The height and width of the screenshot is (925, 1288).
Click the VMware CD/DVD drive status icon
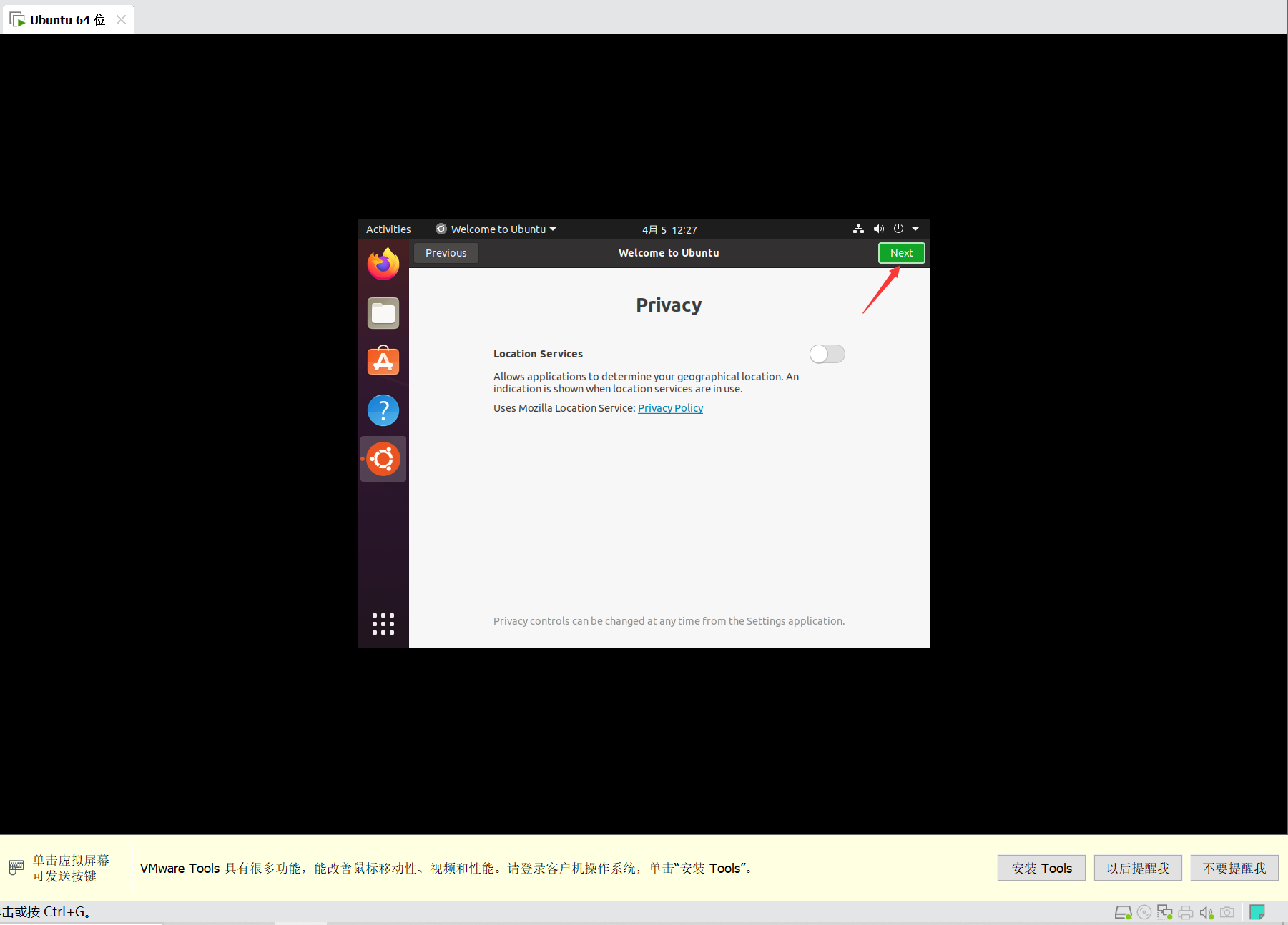[1144, 913]
